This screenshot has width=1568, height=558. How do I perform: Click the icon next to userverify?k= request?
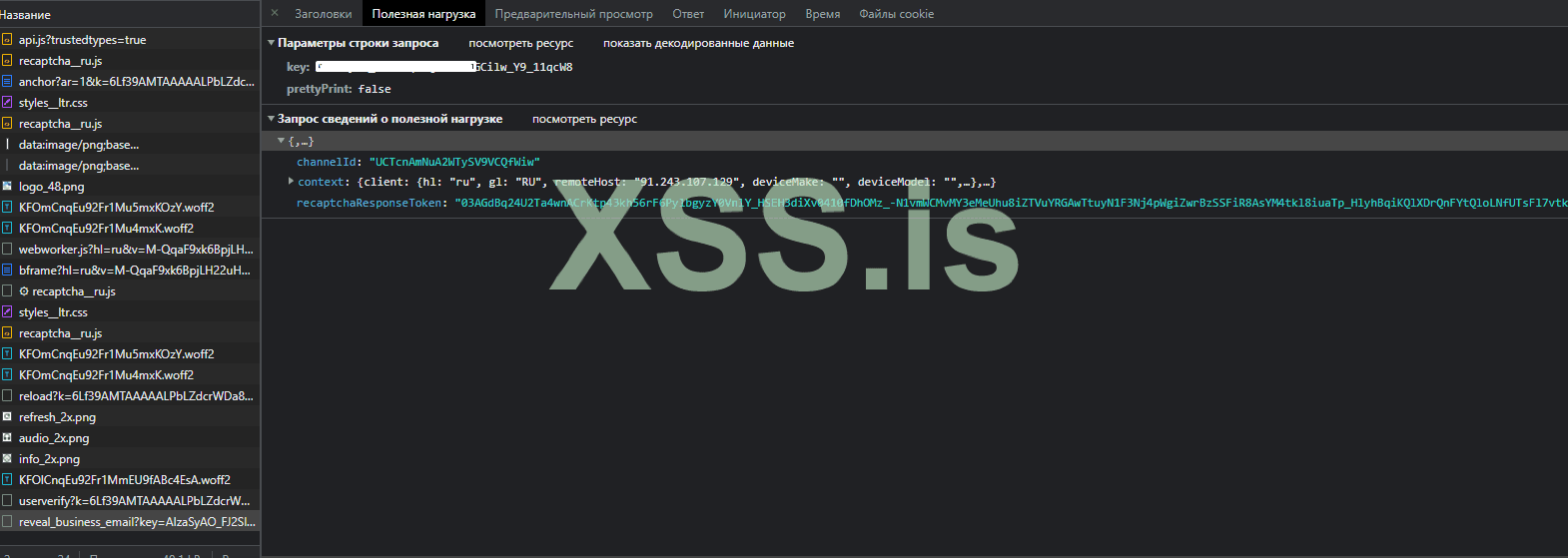coord(7,501)
